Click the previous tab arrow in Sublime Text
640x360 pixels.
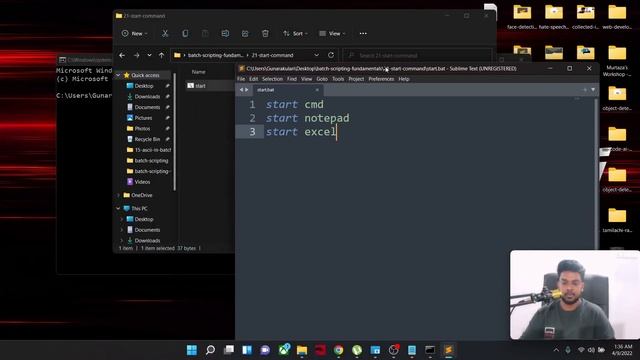coord(241,90)
